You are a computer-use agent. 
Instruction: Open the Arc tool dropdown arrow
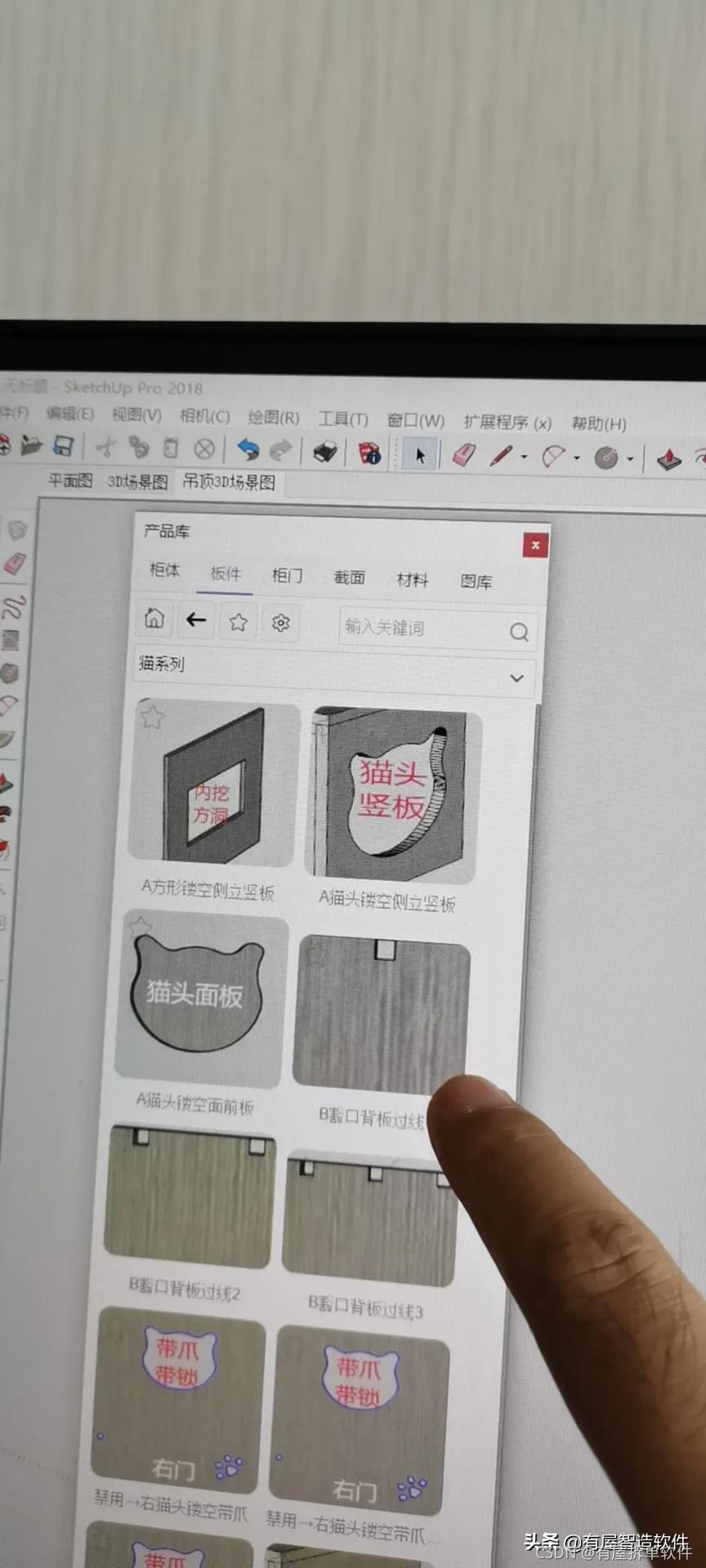coord(577,458)
